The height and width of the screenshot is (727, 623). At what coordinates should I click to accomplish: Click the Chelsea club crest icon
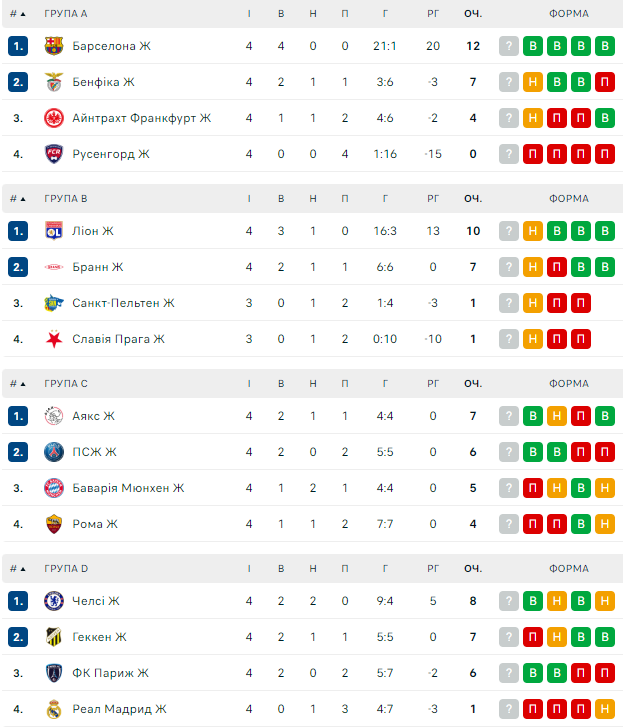pos(54,601)
